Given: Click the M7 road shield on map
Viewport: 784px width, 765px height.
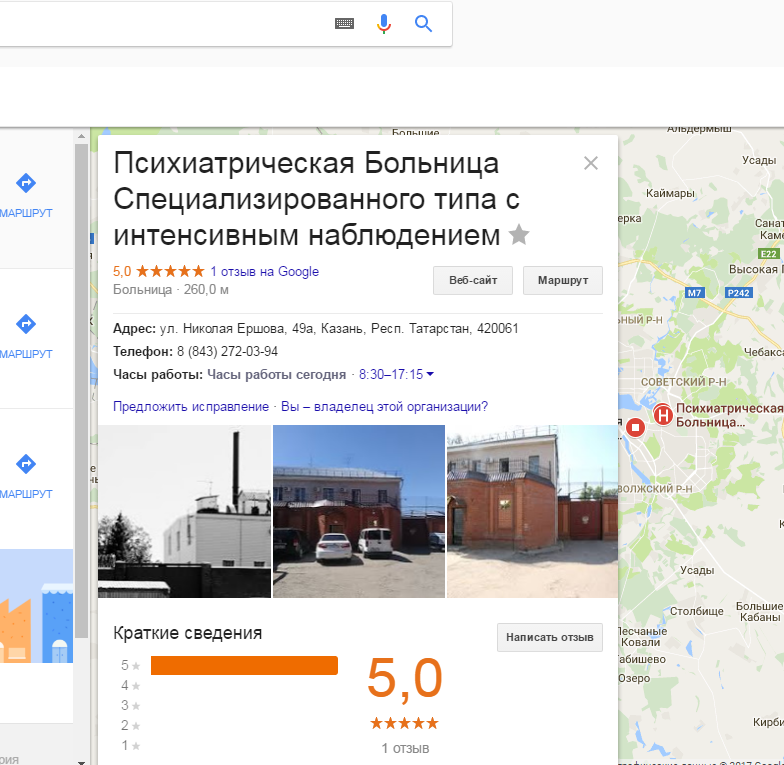Looking at the screenshot, I should (x=694, y=293).
